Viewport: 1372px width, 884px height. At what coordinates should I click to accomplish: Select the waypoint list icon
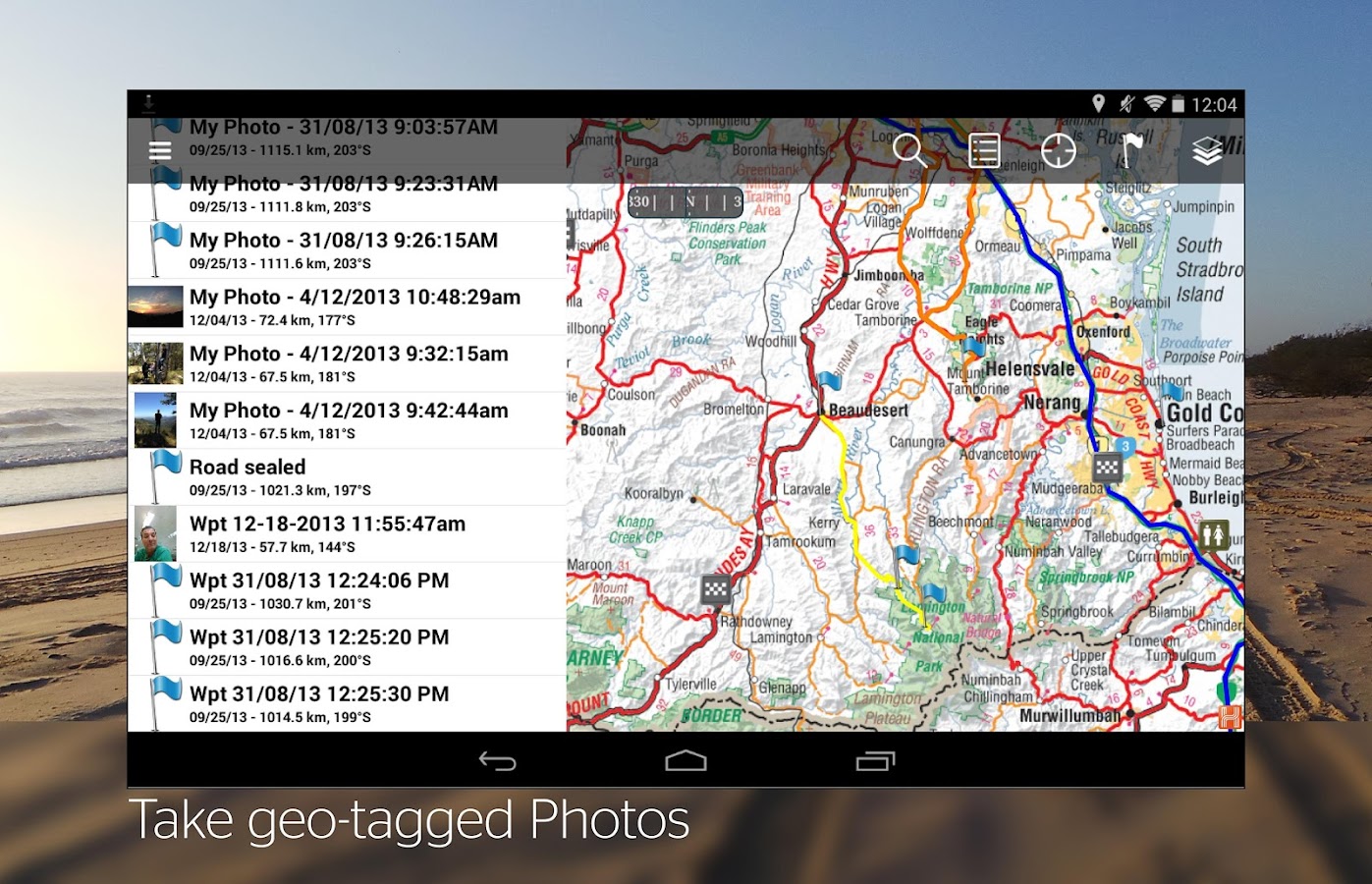click(982, 150)
